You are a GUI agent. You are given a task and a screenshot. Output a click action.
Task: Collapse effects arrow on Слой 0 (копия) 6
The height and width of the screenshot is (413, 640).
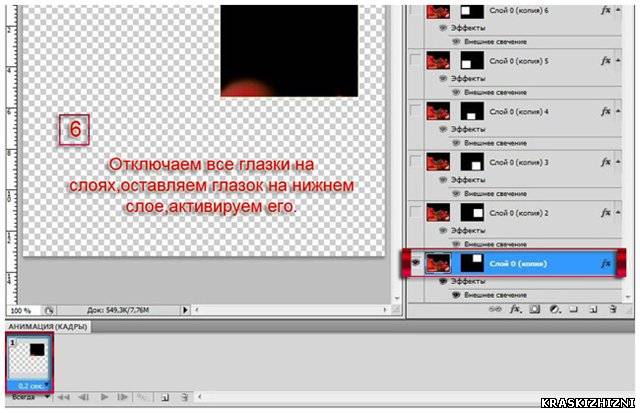coord(618,10)
